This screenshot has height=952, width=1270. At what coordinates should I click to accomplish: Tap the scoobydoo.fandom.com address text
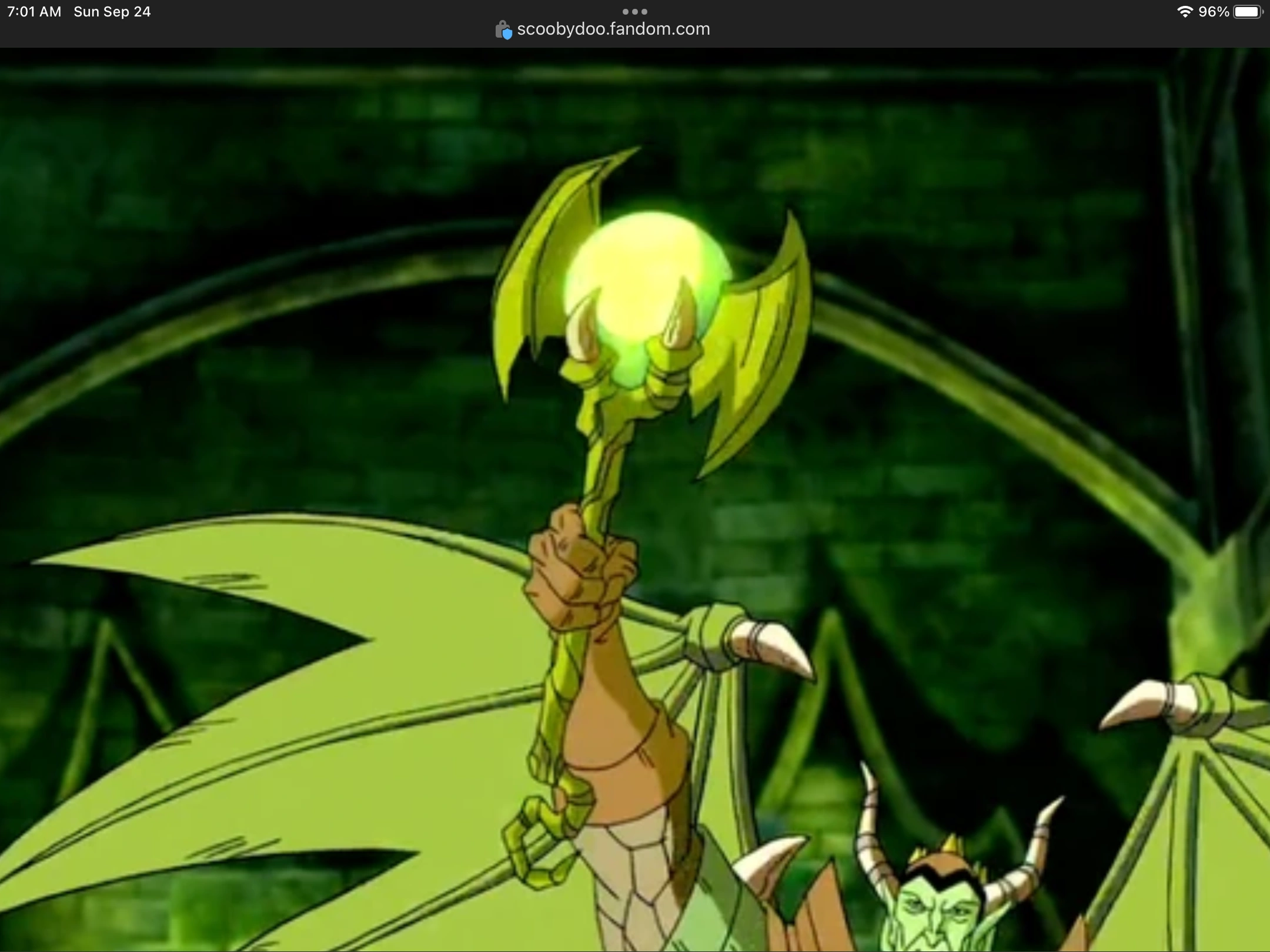click(x=613, y=29)
